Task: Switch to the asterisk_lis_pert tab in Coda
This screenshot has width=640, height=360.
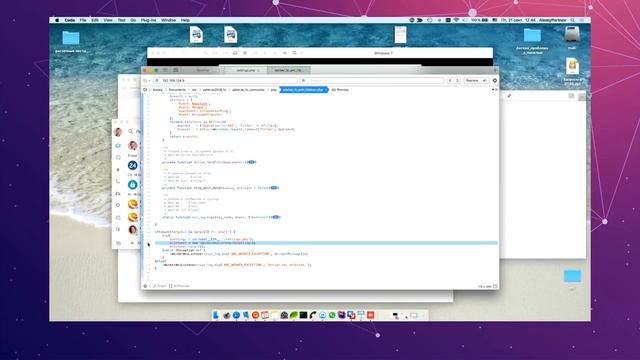Action: coord(288,70)
